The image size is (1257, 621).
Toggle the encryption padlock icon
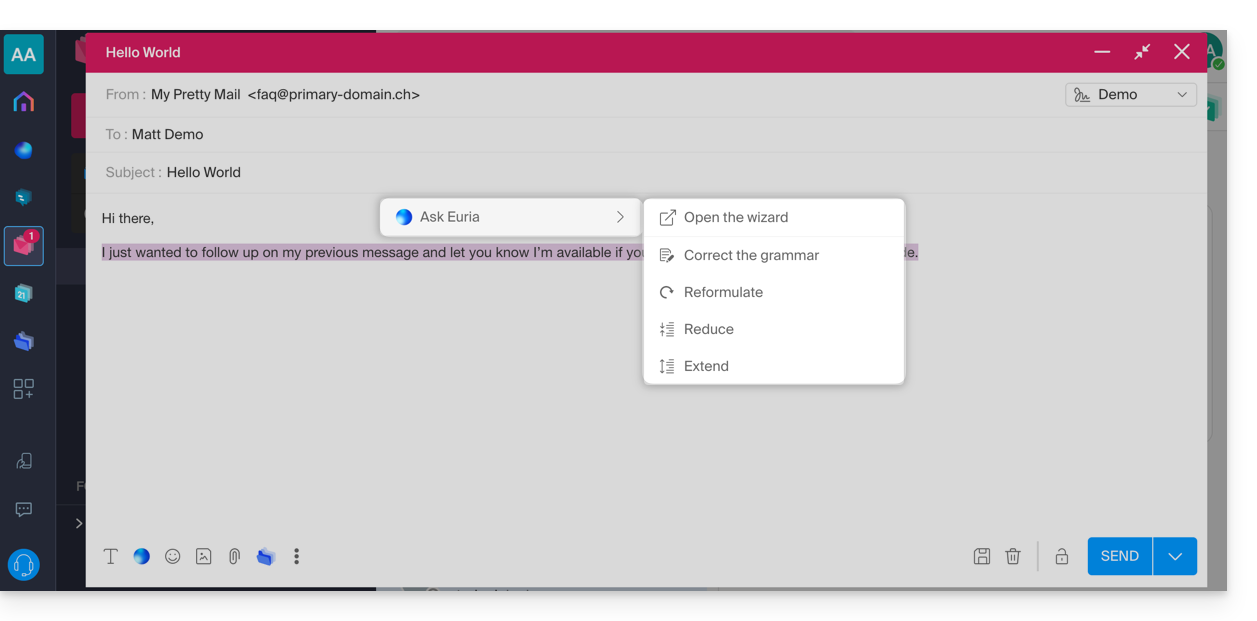pyautogui.click(x=1062, y=557)
